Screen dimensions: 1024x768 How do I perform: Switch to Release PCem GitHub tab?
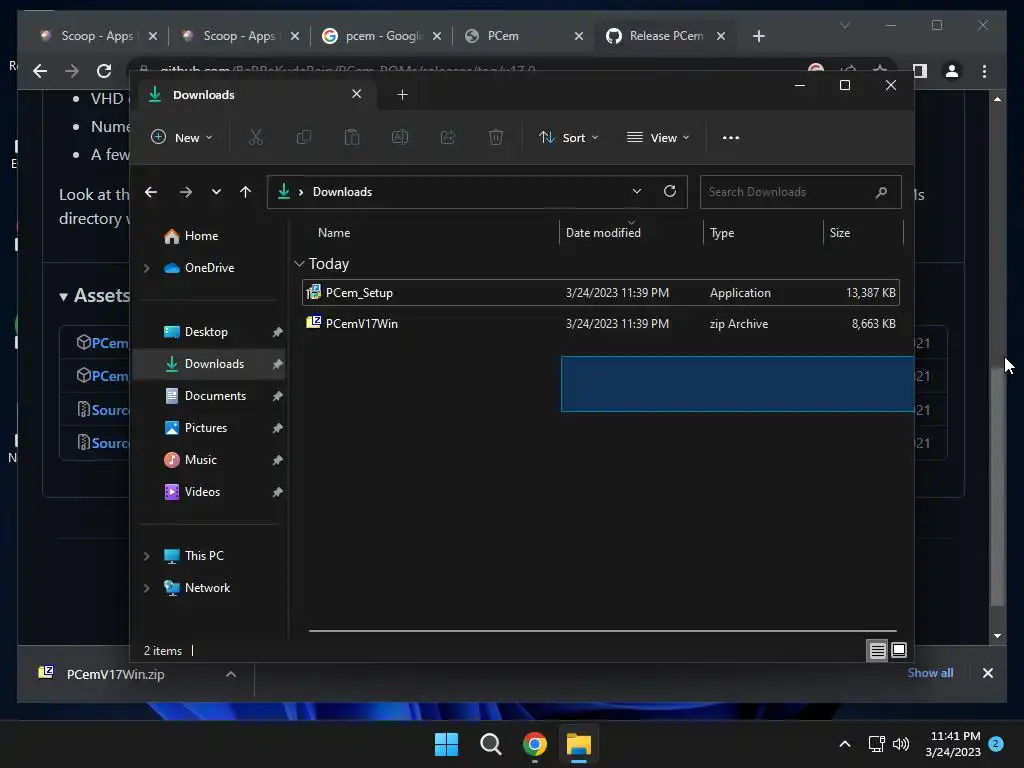click(x=665, y=36)
